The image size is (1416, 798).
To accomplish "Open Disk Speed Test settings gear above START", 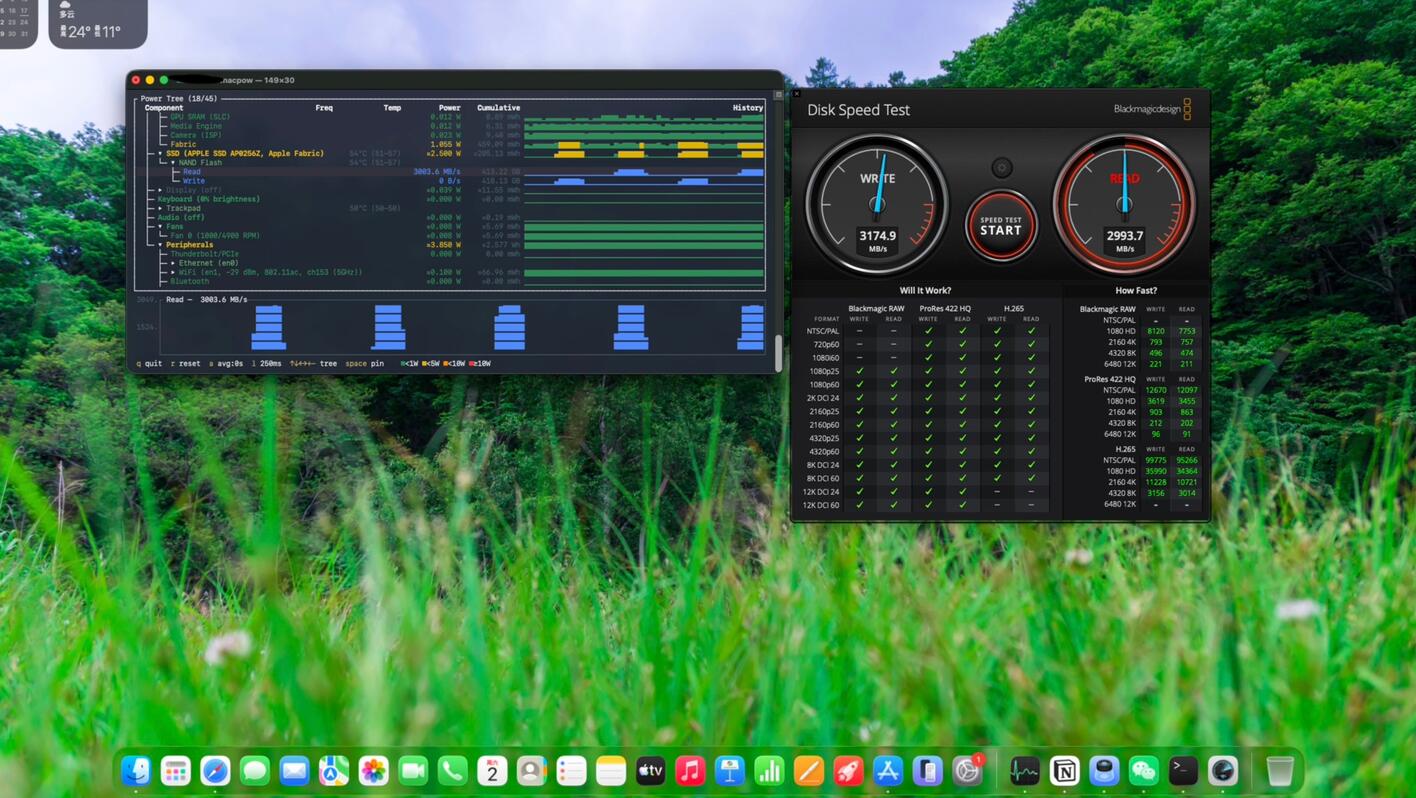I will (x=1001, y=168).
